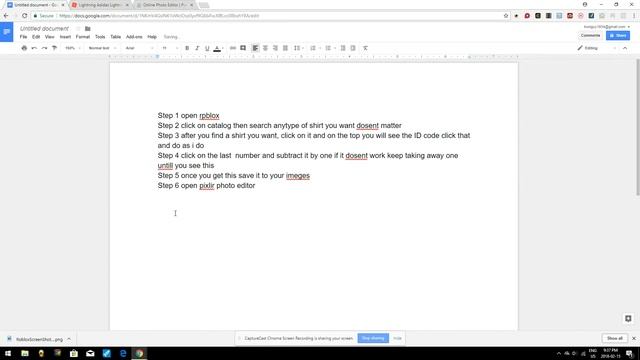Open the line spacing dropdown
The height and width of the screenshot is (360, 640).
(298, 48)
